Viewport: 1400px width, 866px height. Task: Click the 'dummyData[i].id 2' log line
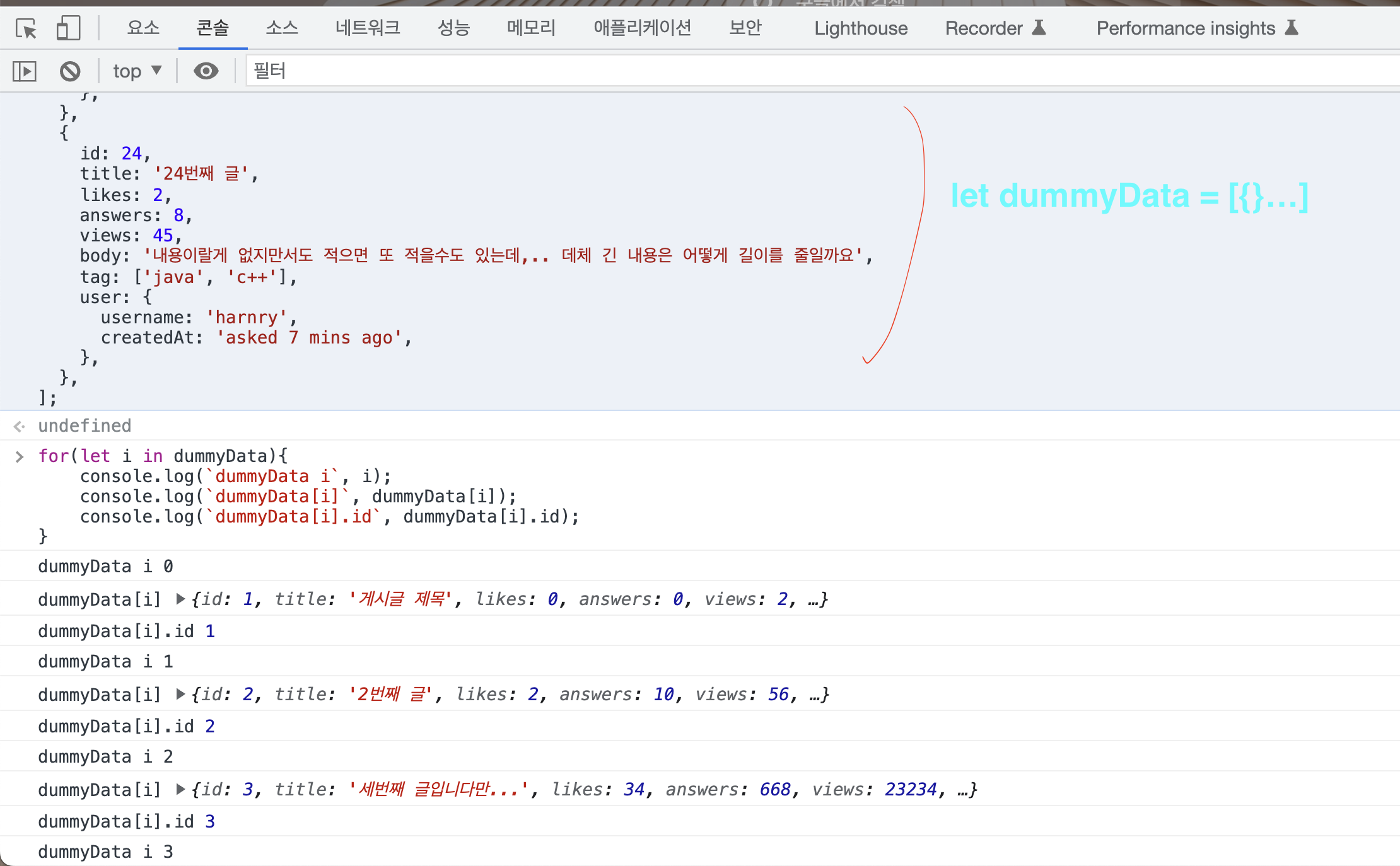[x=126, y=726]
